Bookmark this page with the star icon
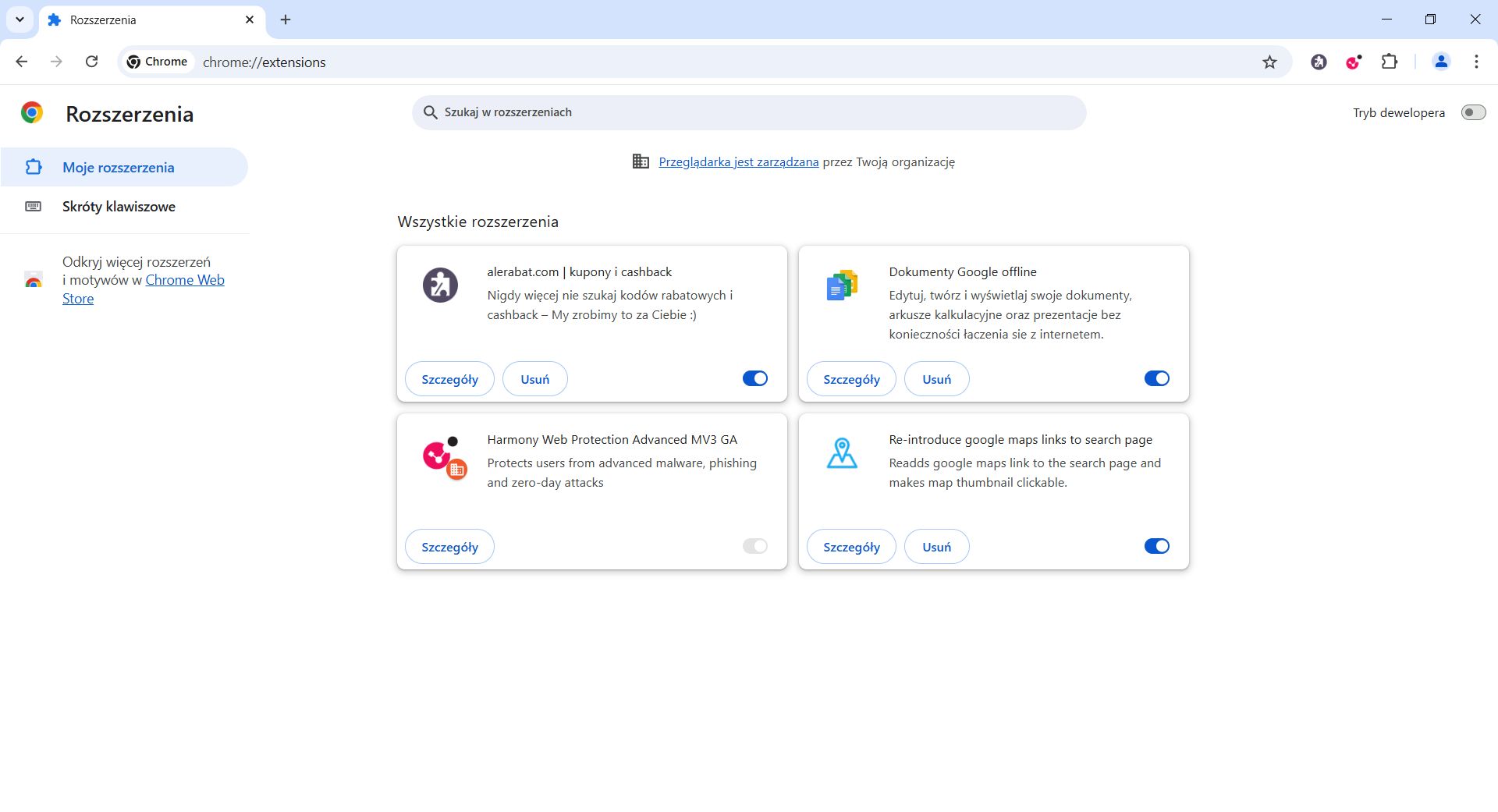Image resolution: width=1498 pixels, height=812 pixels. (x=1269, y=62)
